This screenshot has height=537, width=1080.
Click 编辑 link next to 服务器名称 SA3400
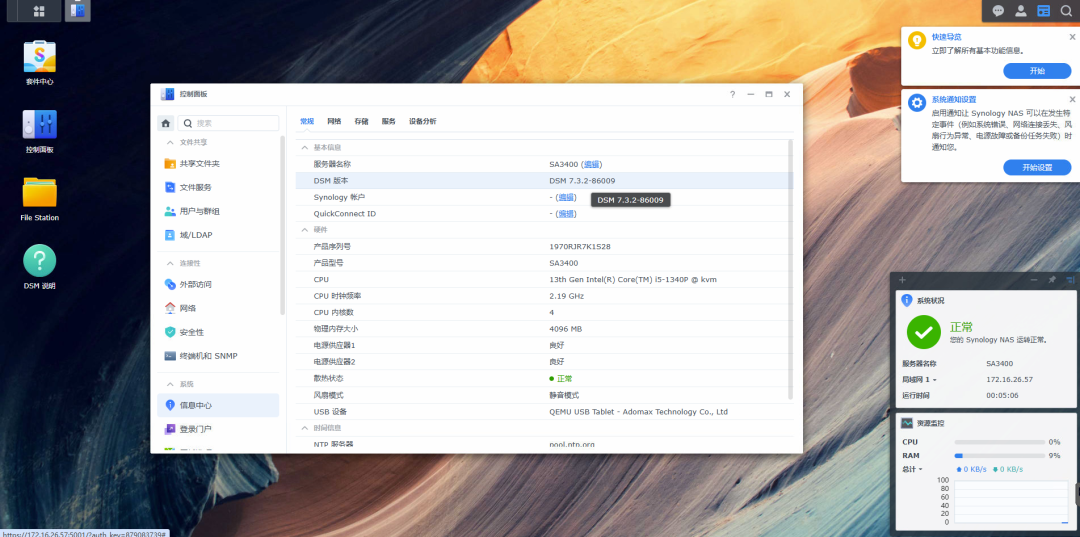click(592, 164)
